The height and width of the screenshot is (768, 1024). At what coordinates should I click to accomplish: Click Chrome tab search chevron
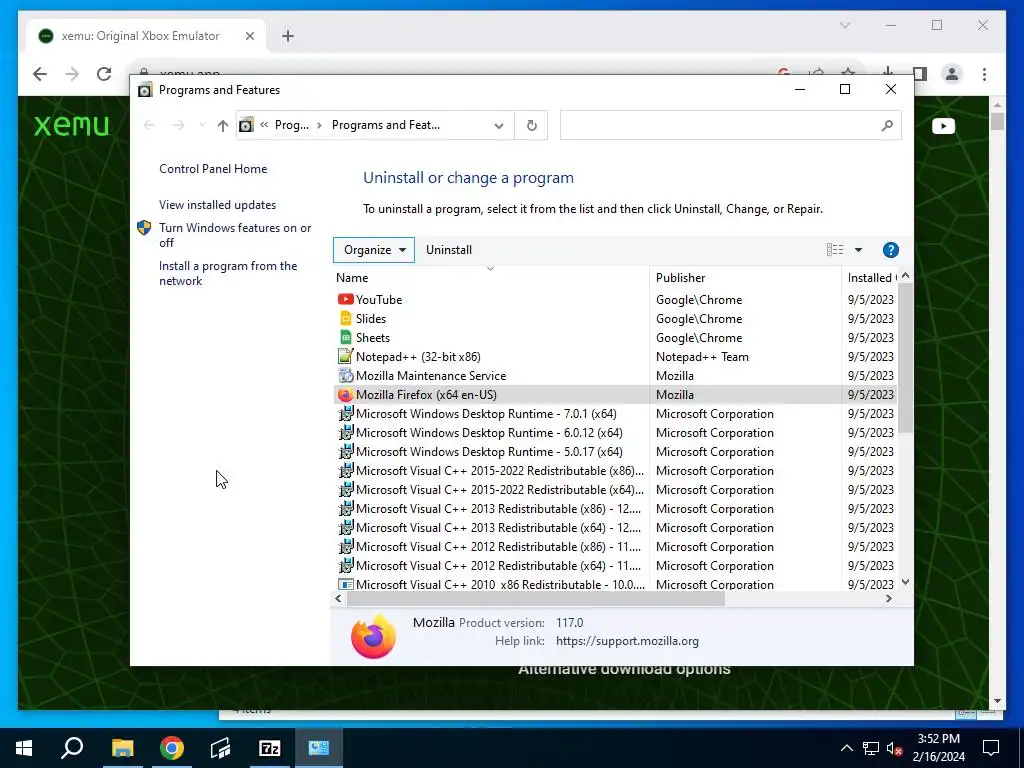(x=844, y=25)
